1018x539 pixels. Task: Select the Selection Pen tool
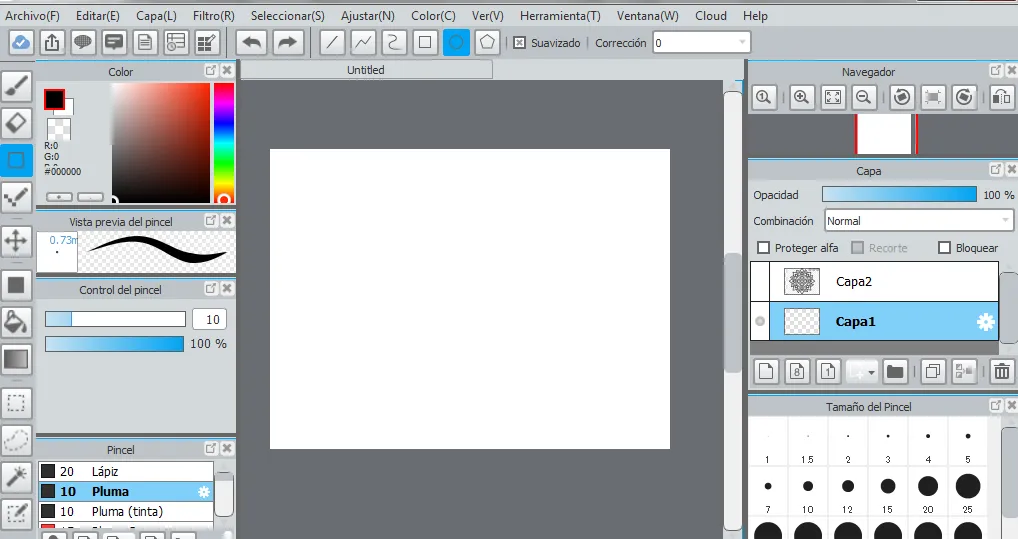(x=16, y=513)
